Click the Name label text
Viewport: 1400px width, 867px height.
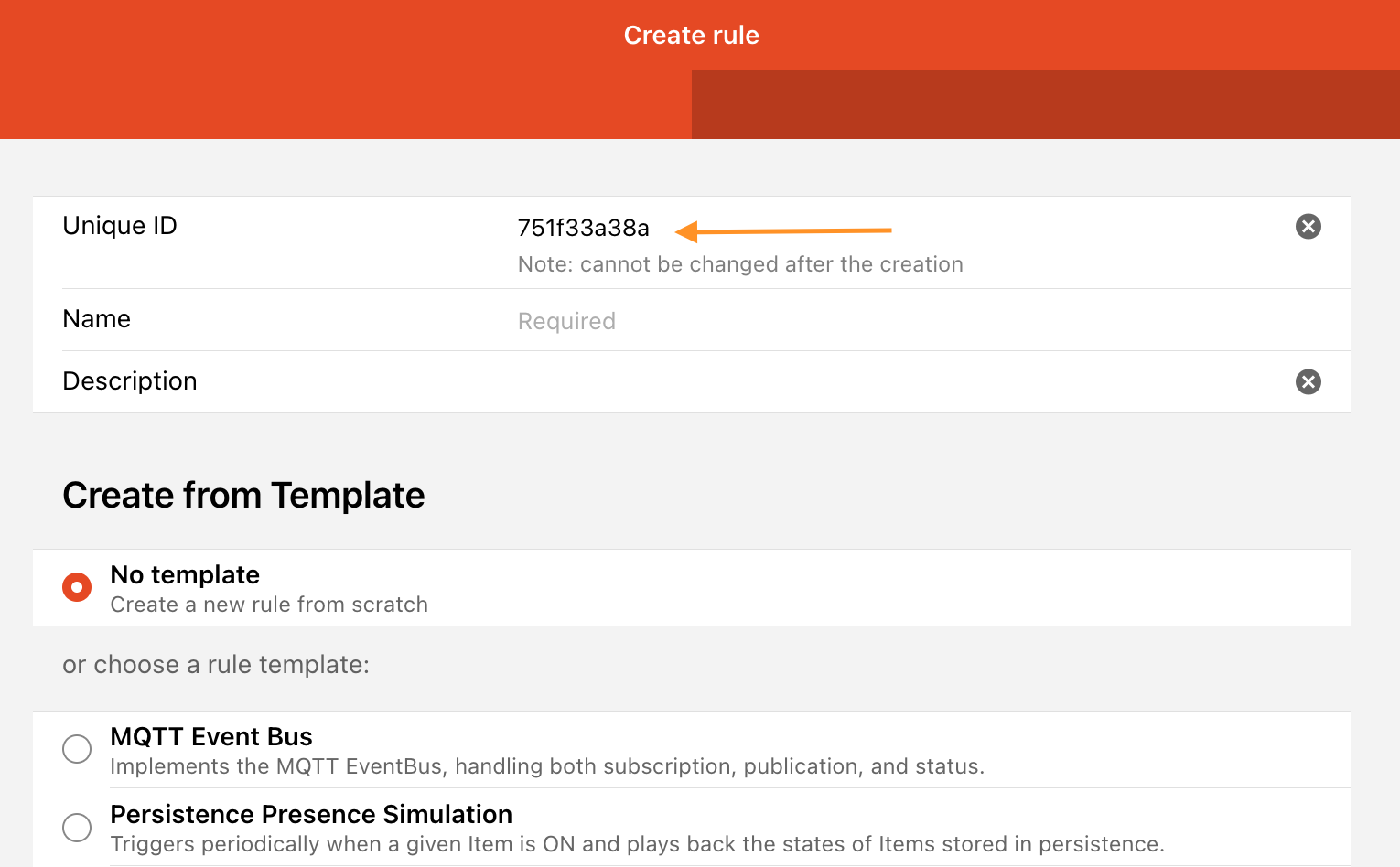pyautogui.click(x=97, y=319)
